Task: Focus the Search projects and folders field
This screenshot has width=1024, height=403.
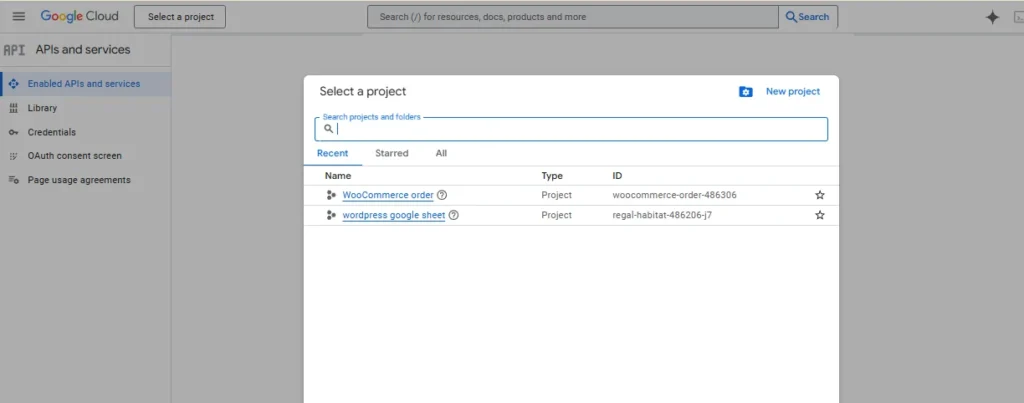Action: pyautogui.click(x=571, y=129)
